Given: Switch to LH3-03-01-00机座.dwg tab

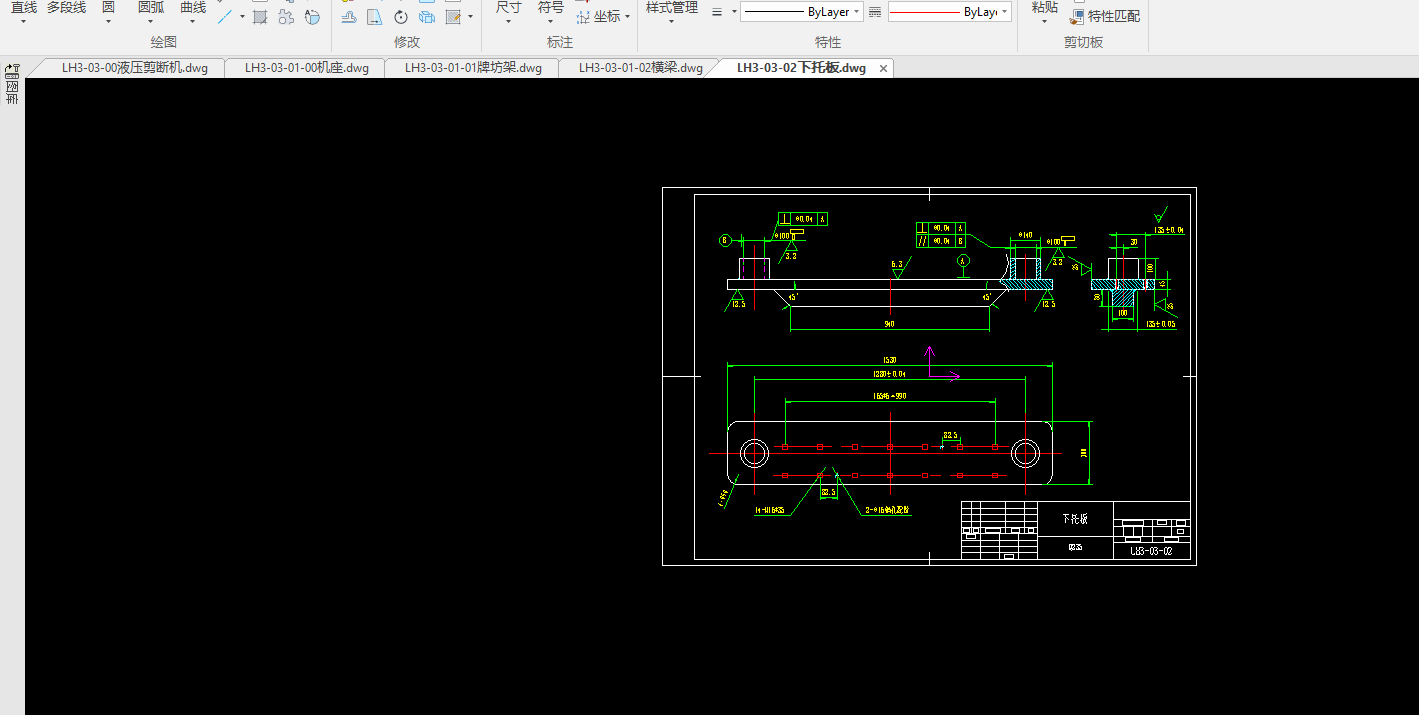Looking at the screenshot, I should click(306, 68).
